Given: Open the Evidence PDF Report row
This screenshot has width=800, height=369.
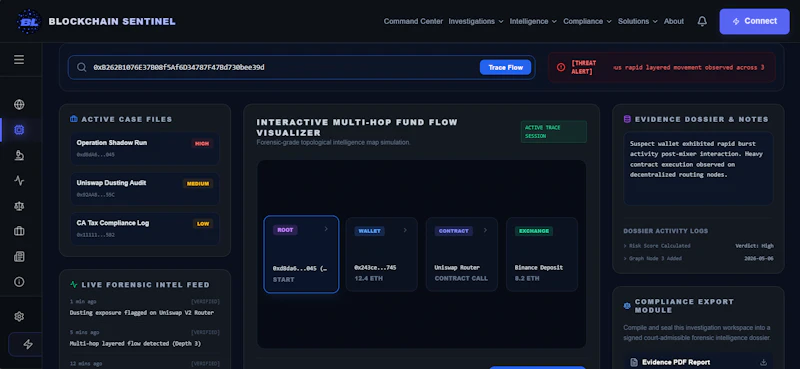Looking at the screenshot, I should point(698,362).
